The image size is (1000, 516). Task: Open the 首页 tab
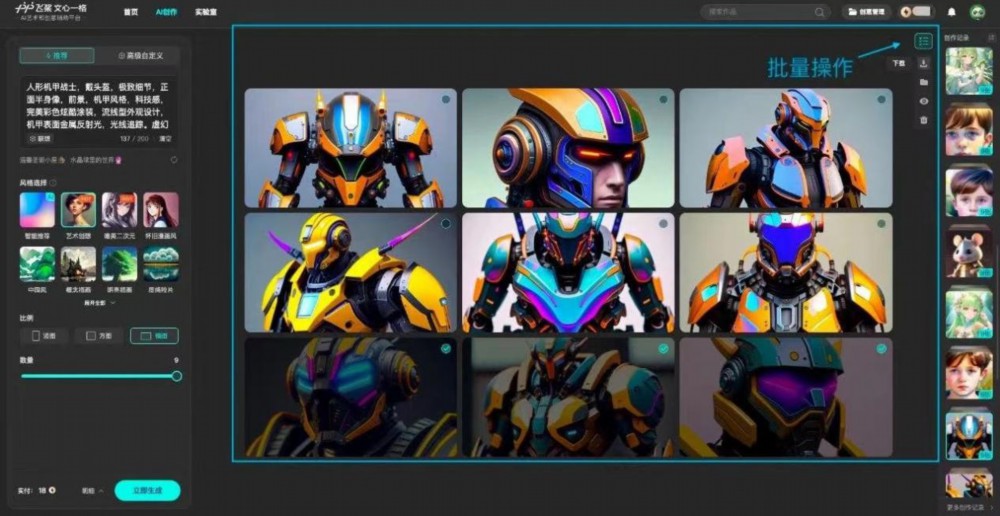[x=130, y=12]
